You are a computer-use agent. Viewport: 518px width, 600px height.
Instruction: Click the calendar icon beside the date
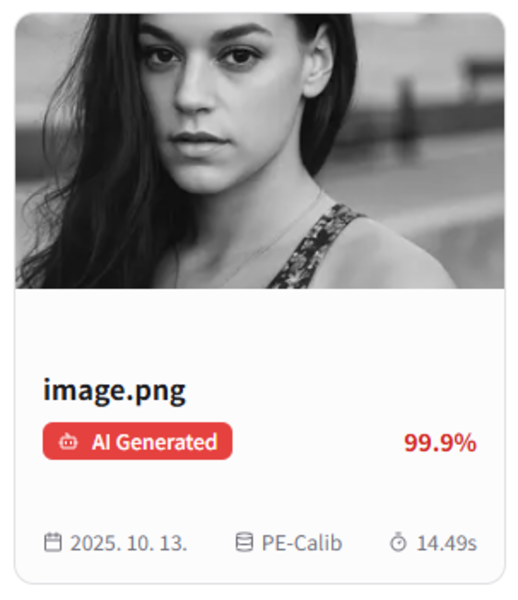point(53,542)
